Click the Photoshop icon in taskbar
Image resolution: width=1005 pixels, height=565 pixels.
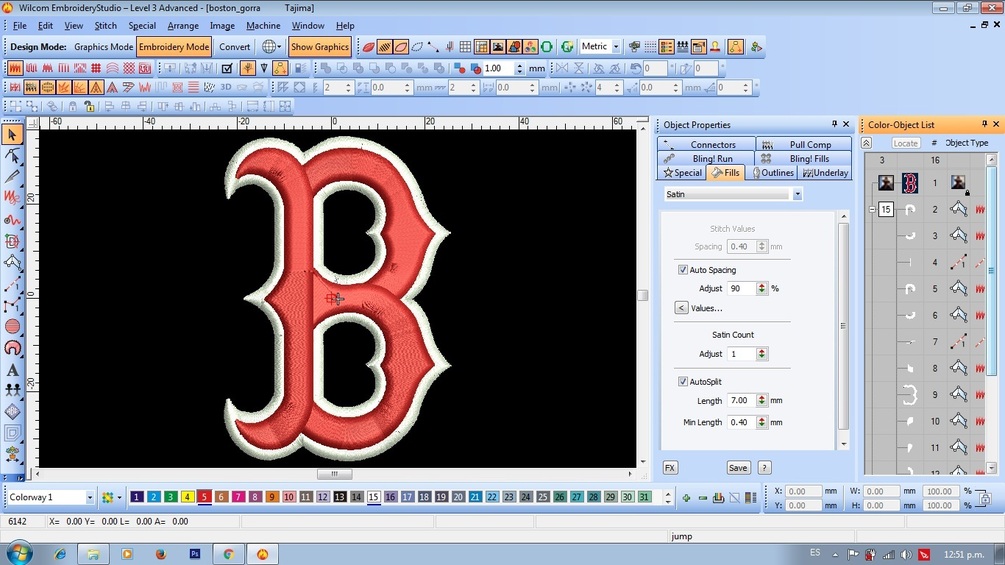(195, 554)
